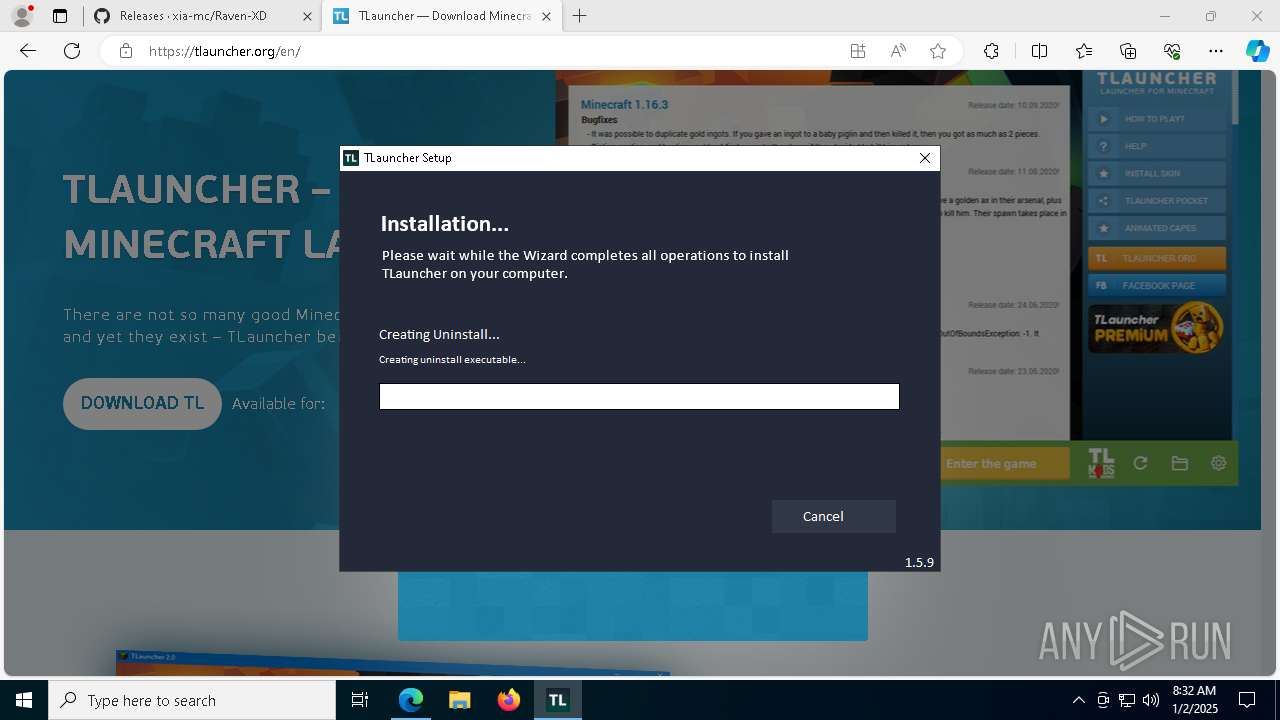Screen dimensions: 1280x720
Task: Refresh the TLauncher page in Edge
Action: pos(72,51)
